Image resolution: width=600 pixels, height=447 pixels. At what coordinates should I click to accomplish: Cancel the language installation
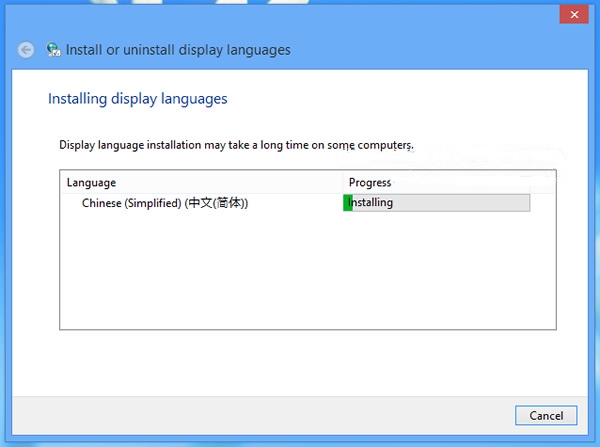tap(546, 415)
